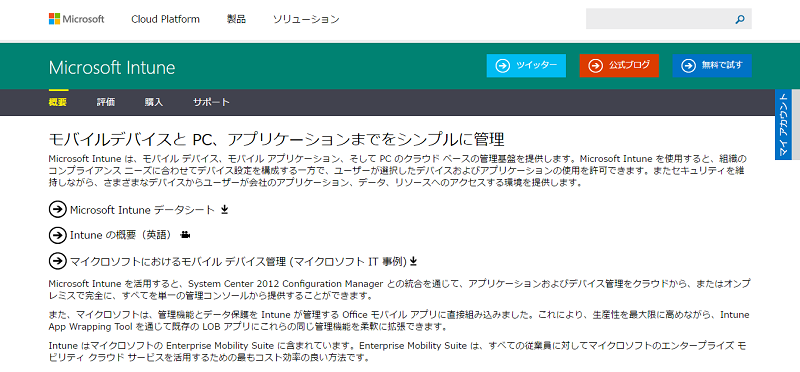Screen dimensions: 800x372
Task: Click the arrow icon on 無料で試す button
Action: pos(688,65)
